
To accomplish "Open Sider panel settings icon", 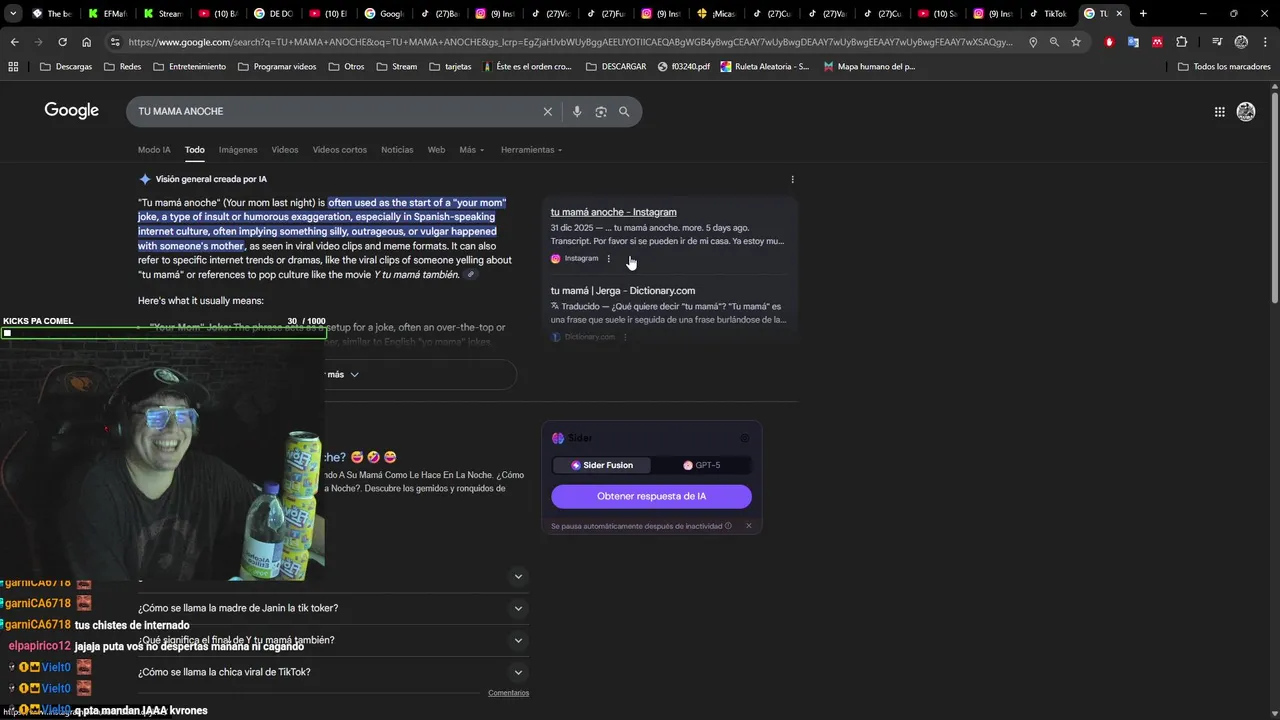I will [x=744, y=438].
